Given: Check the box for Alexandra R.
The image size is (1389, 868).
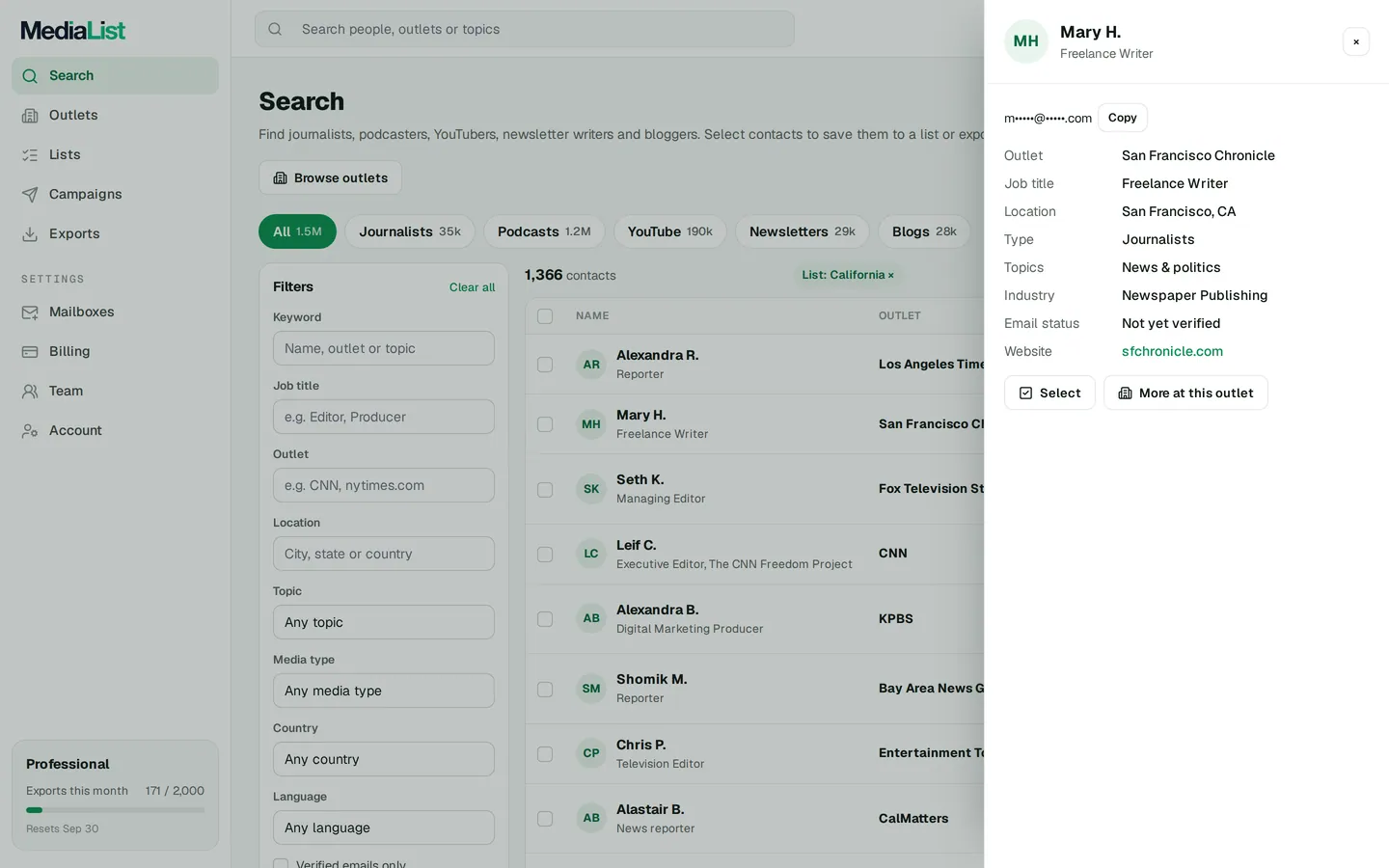Looking at the screenshot, I should pos(545,365).
